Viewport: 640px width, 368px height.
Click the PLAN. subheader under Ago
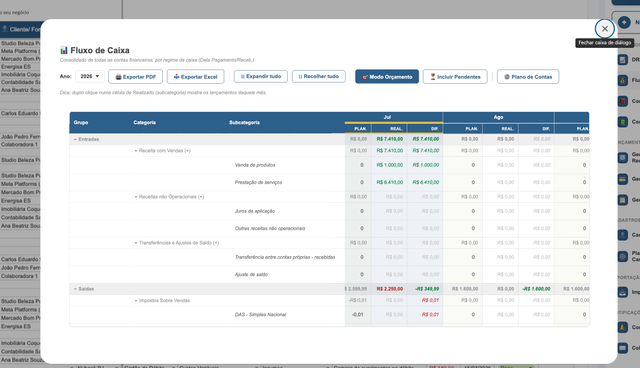pos(463,129)
